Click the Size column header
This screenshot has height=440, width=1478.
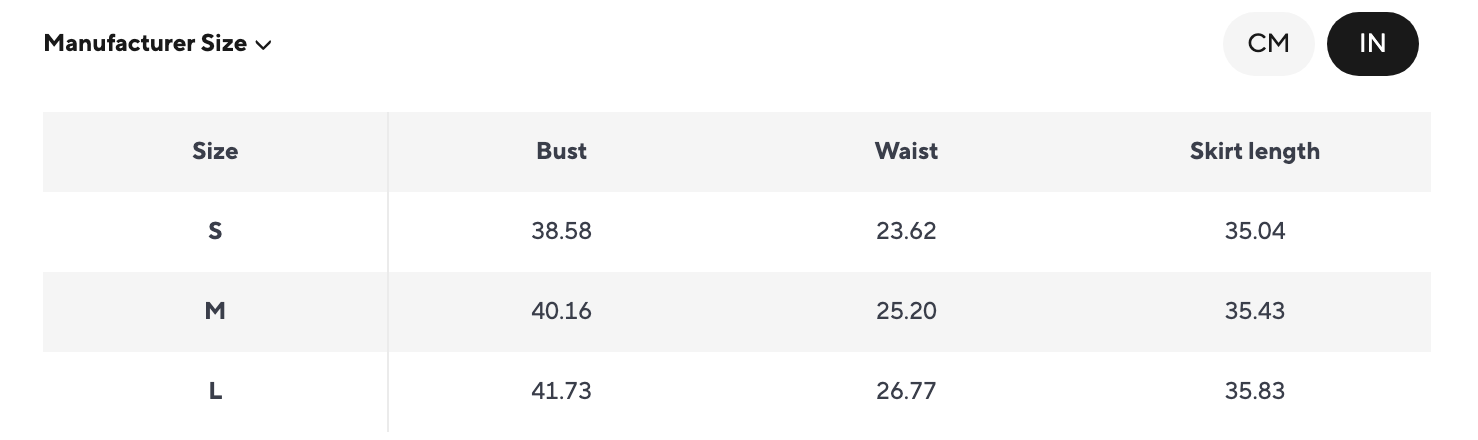pos(215,151)
